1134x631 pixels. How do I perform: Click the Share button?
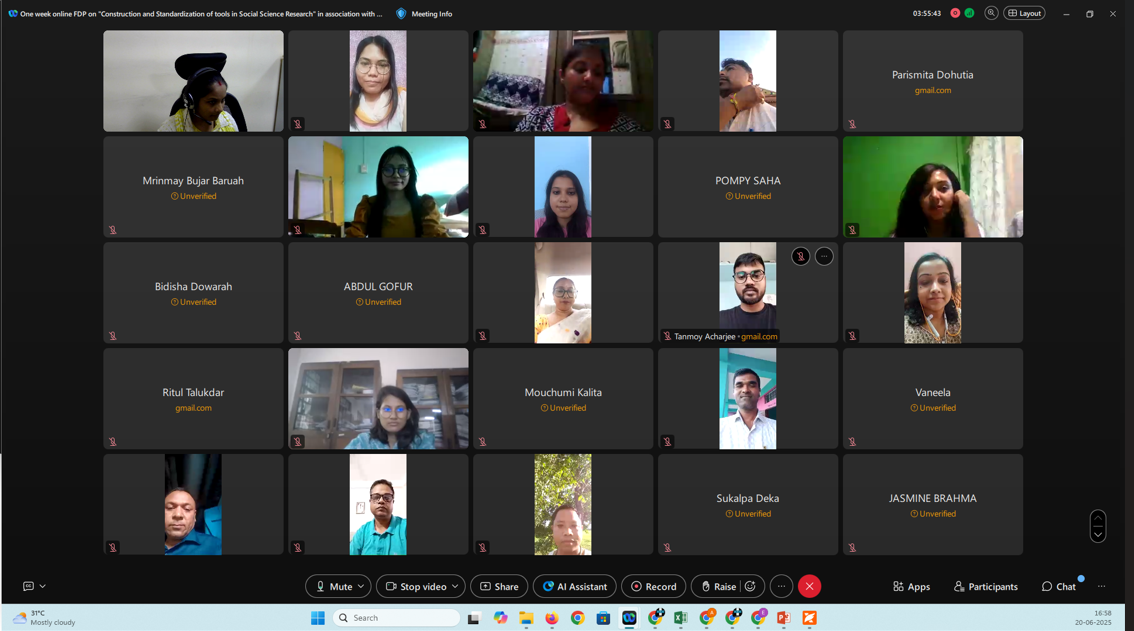pyautogui.click(x=499, y=586)
